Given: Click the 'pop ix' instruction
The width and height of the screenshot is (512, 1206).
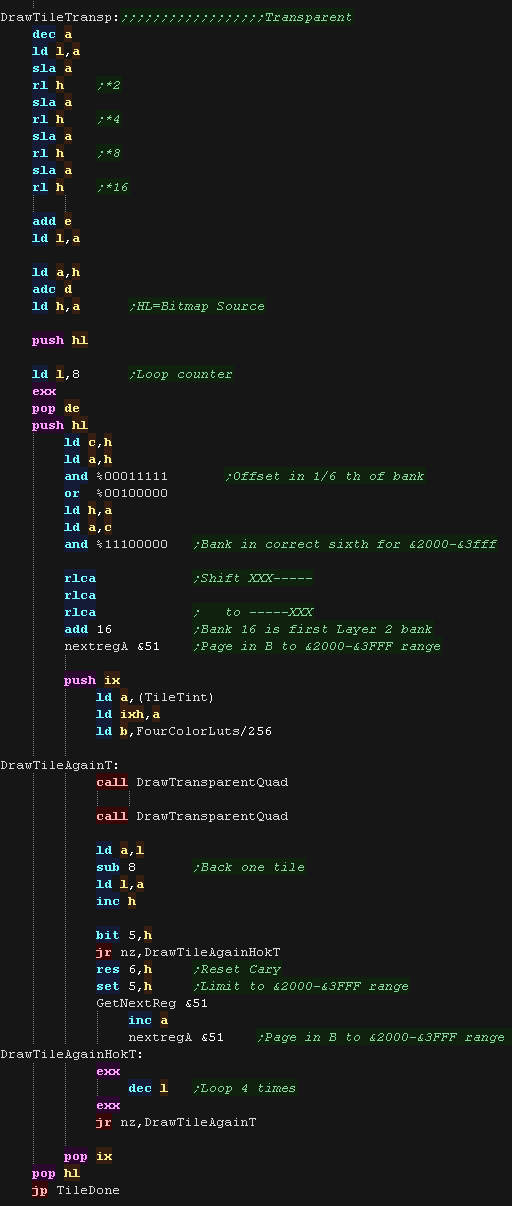Looking at the screenshot, I should (88, 1156).
